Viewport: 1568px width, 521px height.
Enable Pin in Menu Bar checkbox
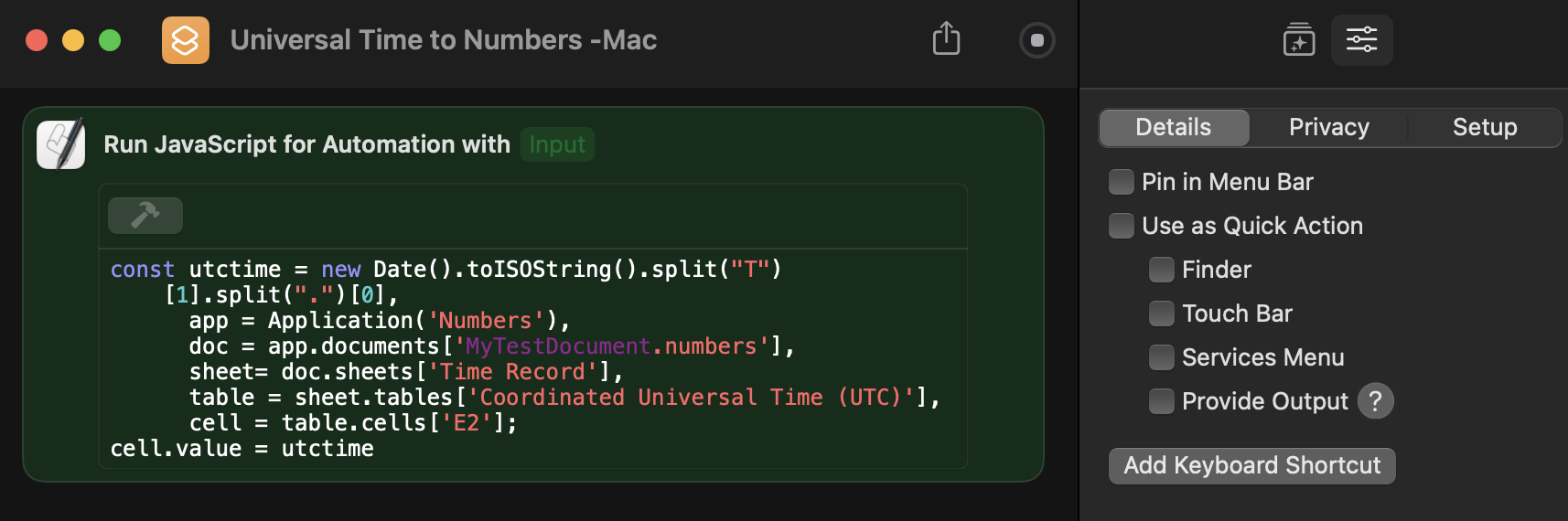[1122, 182]
